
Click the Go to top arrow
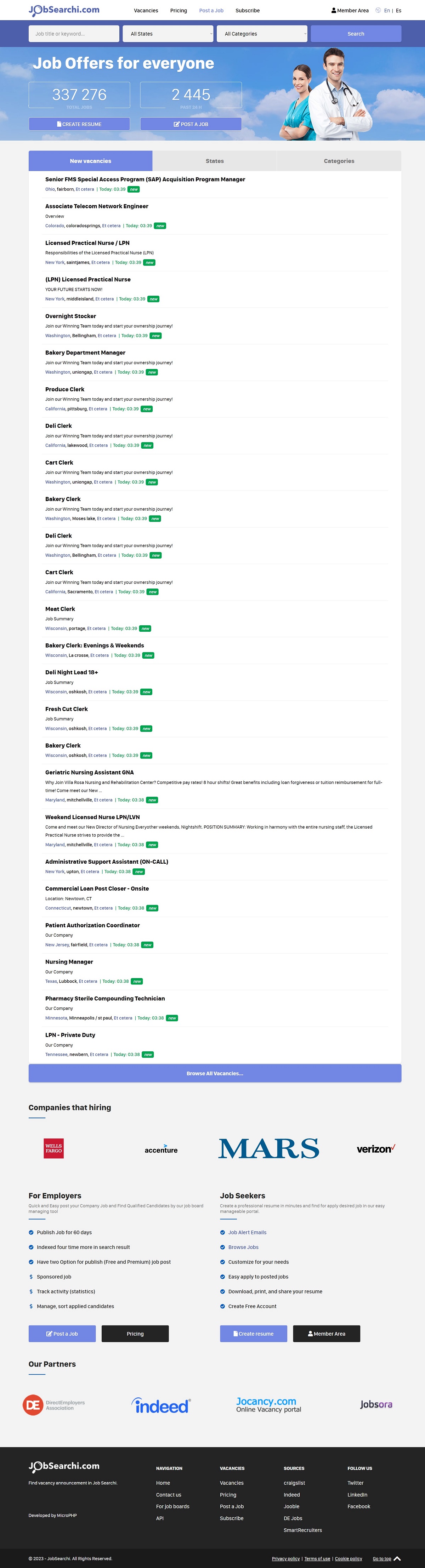pyautogui.click(x=397, y=1558)
